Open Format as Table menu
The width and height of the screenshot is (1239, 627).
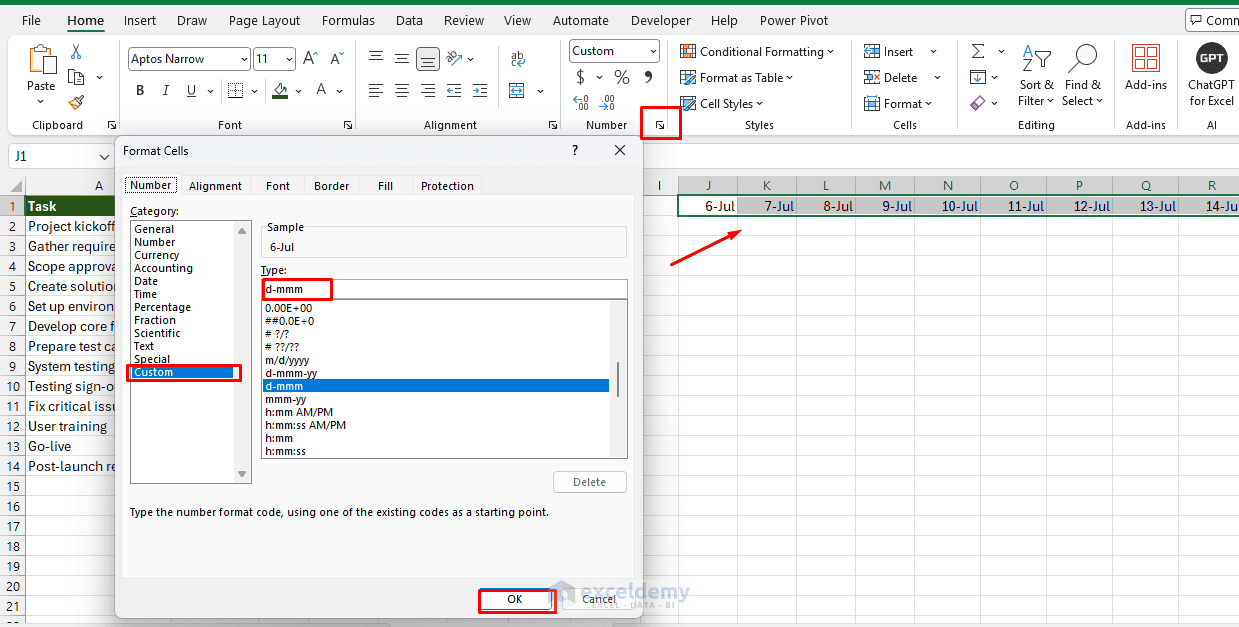click(737, 77)
